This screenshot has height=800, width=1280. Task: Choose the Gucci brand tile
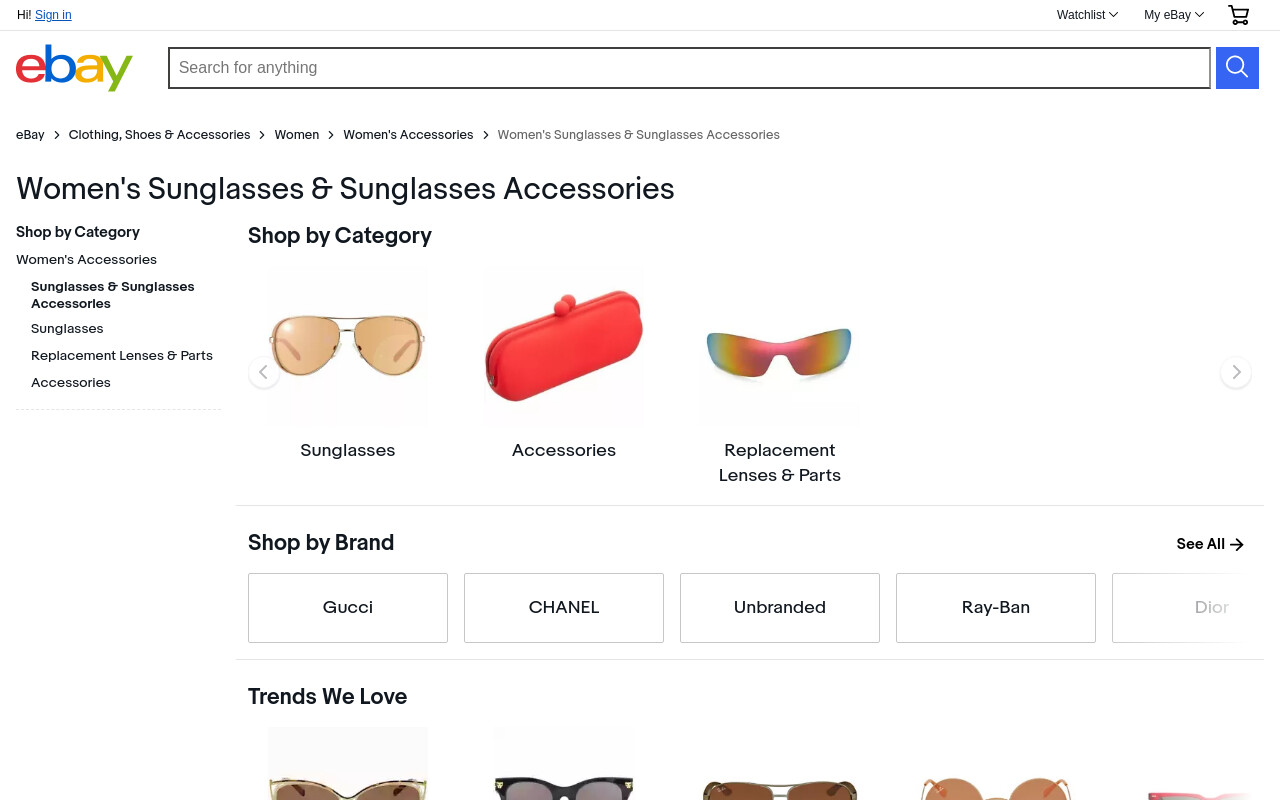(348, 608)
